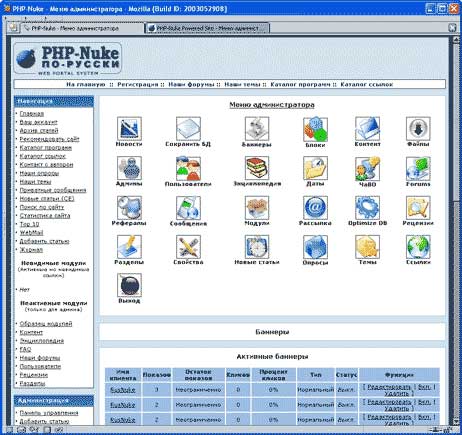Open the Панель управления link

point(49,413)
